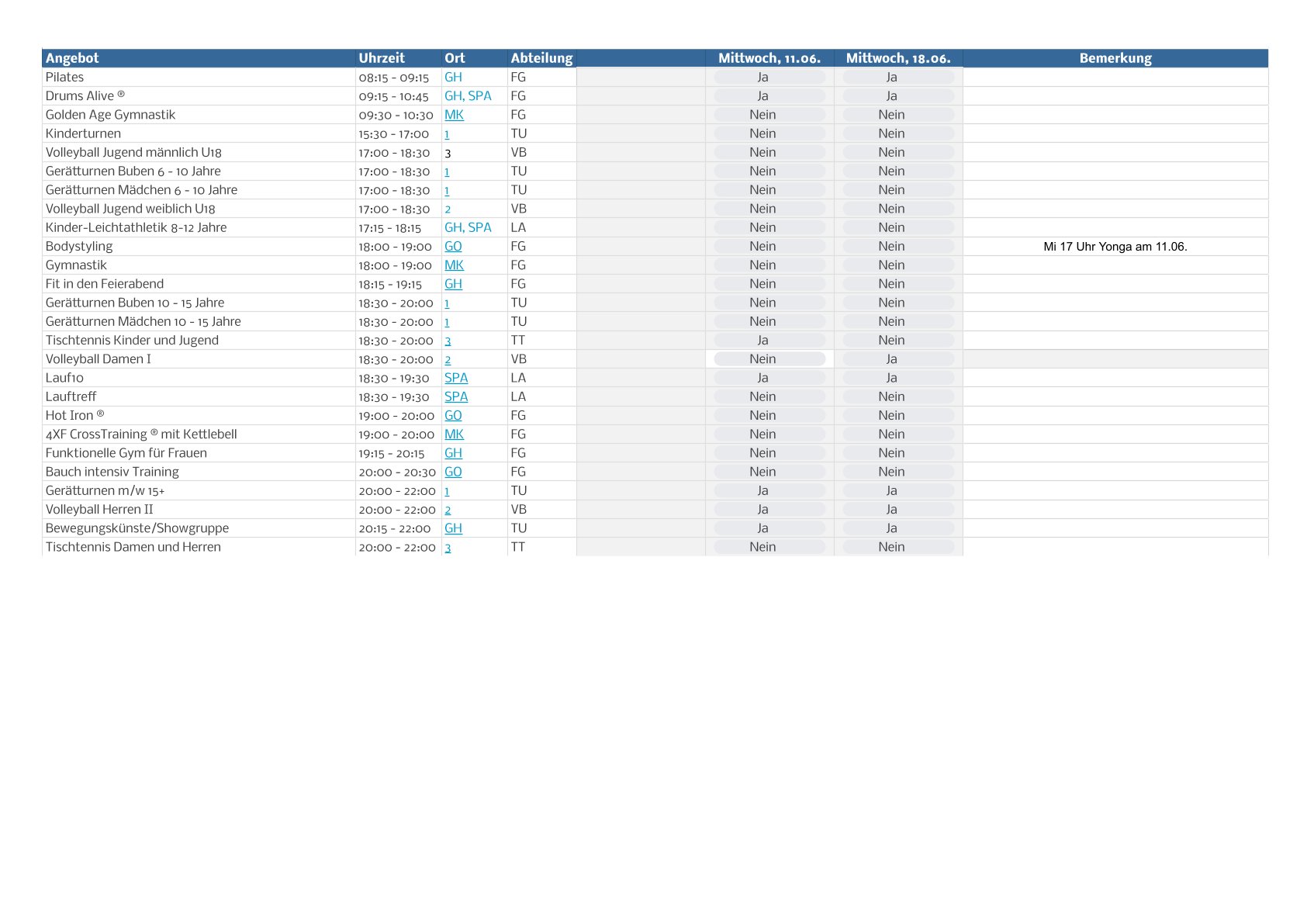Open the GH link for Fit in den Feierabend

click(x=453, y=284)
